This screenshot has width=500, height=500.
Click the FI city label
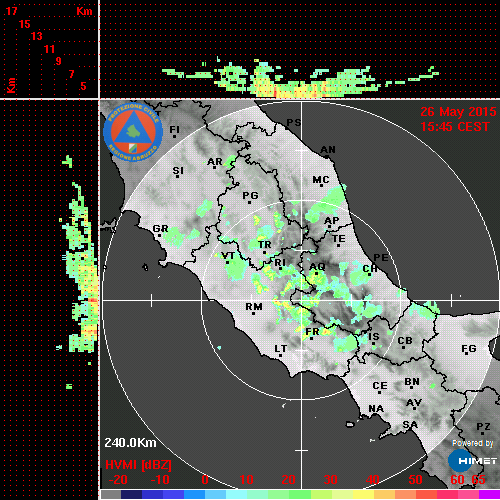pyautogui.click(x=174, y=129)
